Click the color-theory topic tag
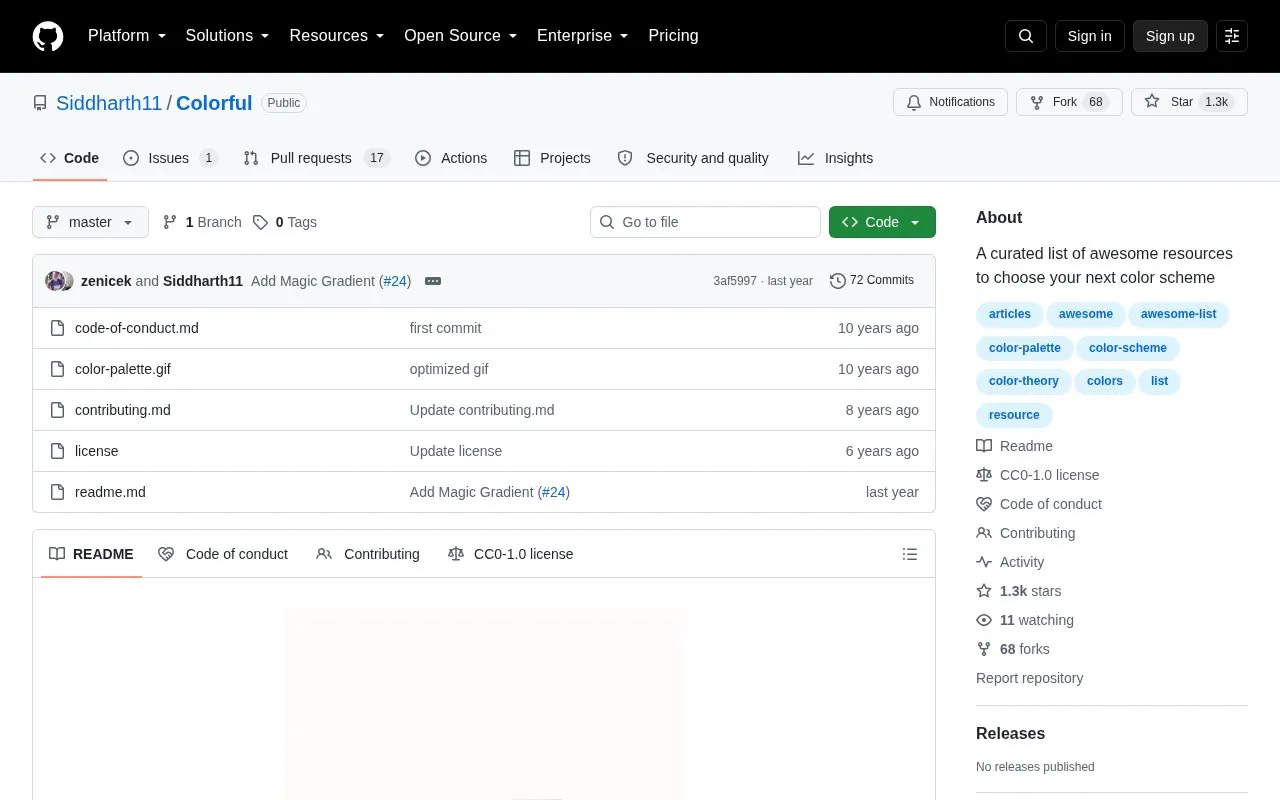The height and width of the screenshot is (800, 1280). point(1024,381)
